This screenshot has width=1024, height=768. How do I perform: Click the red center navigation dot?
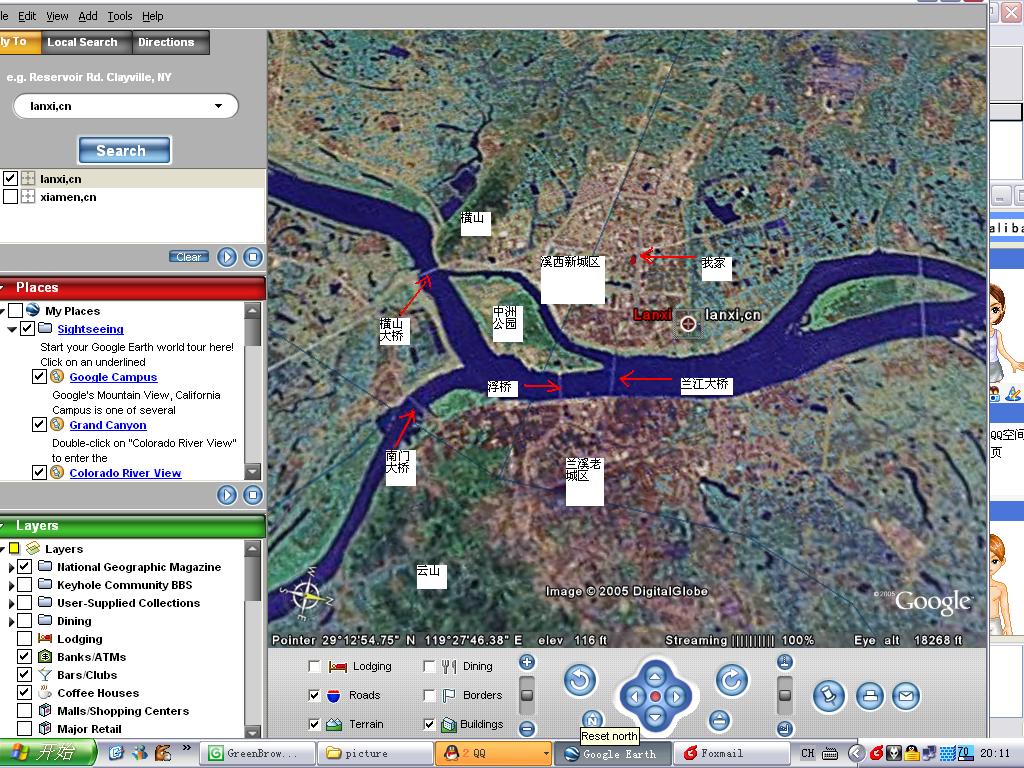[x=655, y=697]
